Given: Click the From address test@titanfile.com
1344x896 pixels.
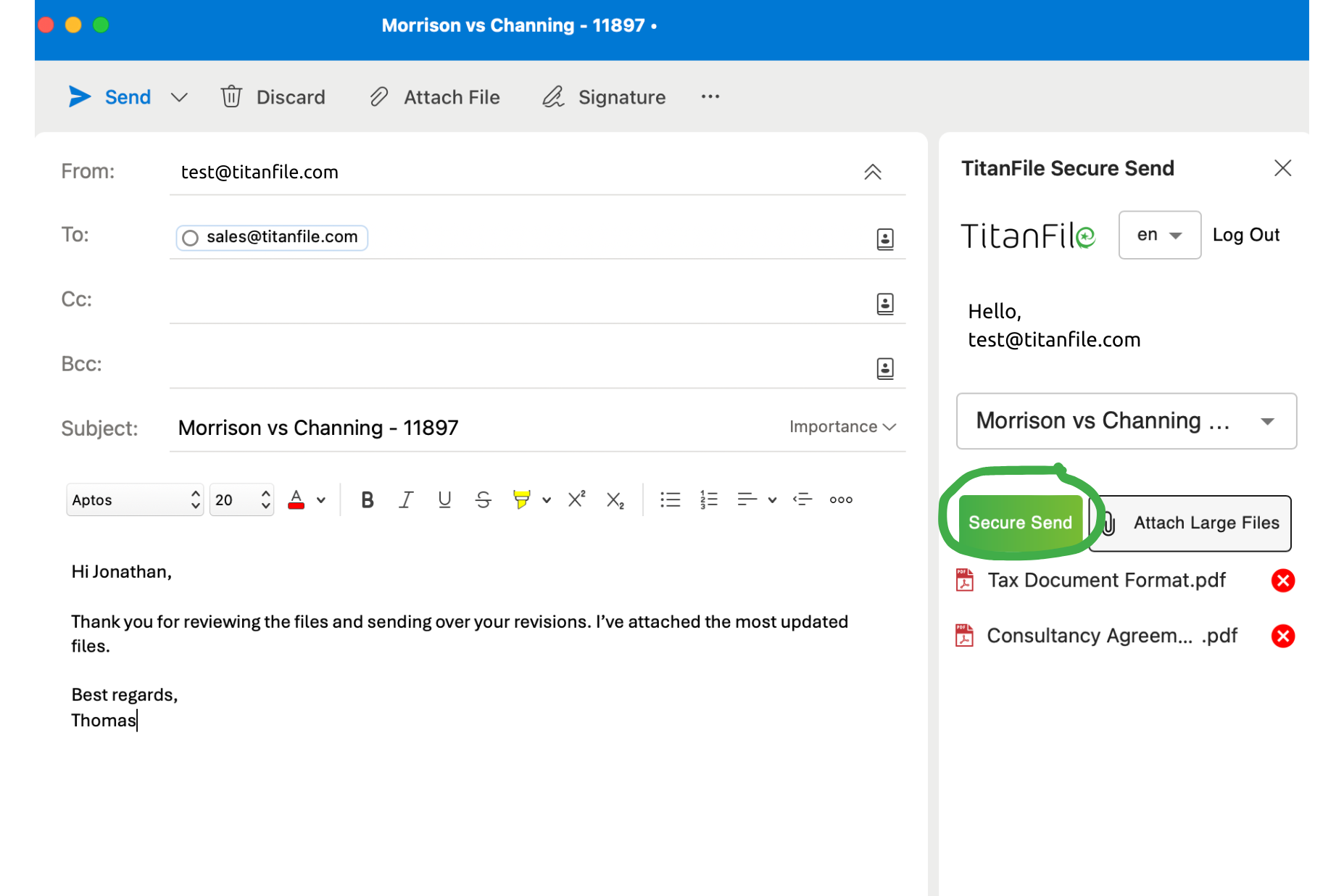Looking at the screenshot, I should pos(260,172).
